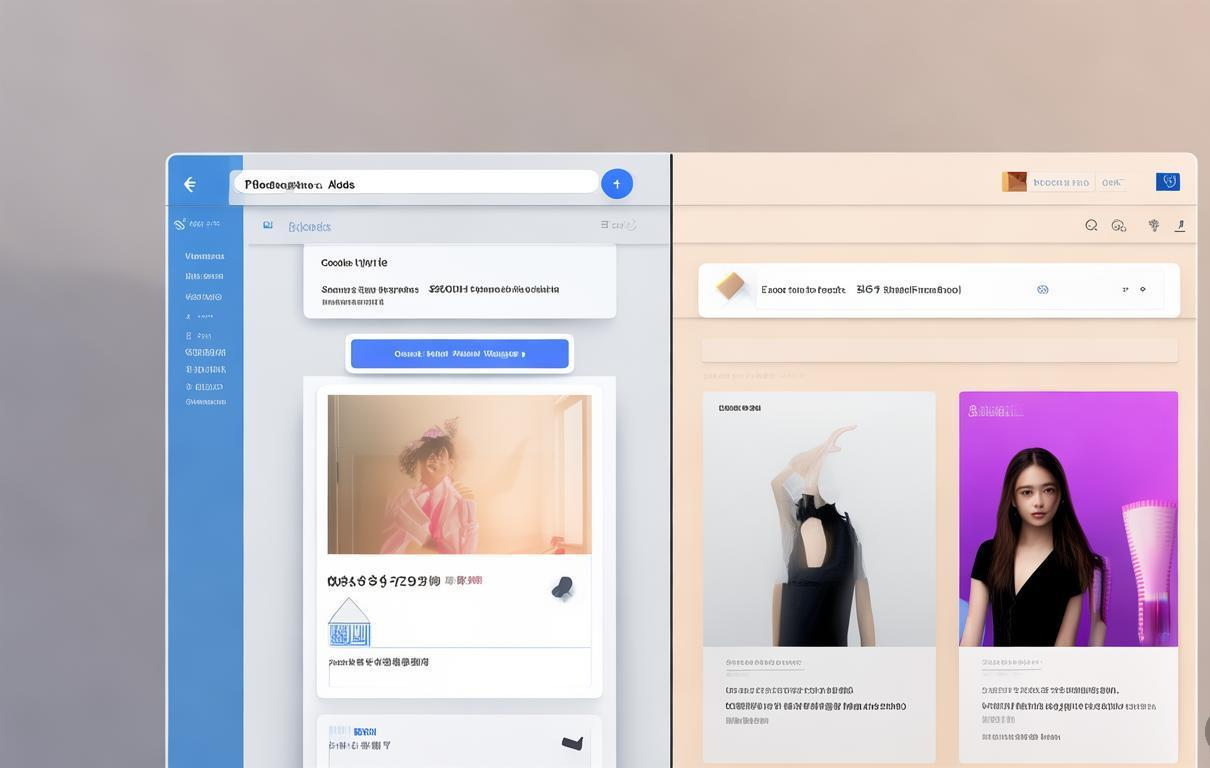
Task: Click the lightbulb-like icon in the right toolbar
Action: click(1154, 226)
